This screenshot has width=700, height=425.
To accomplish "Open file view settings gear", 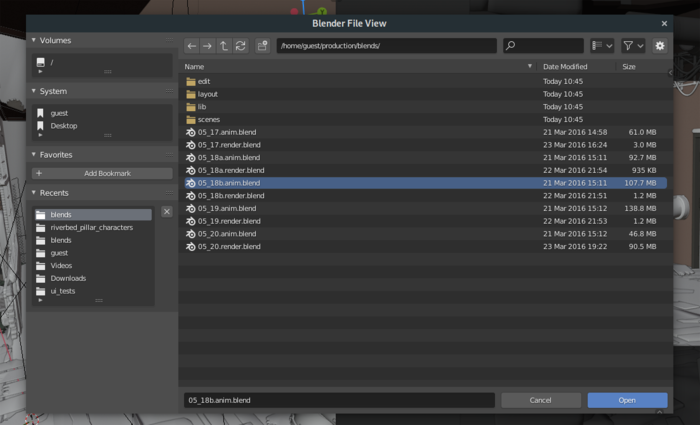I will [x=659, y=46].
